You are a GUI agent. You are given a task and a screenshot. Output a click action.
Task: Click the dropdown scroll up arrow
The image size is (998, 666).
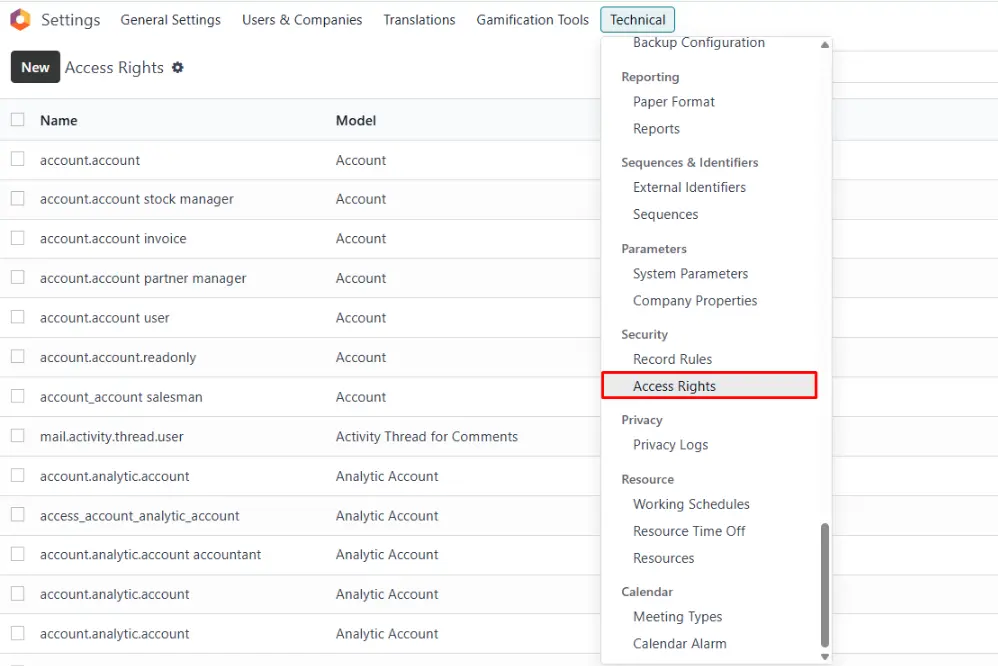(825, 45)
